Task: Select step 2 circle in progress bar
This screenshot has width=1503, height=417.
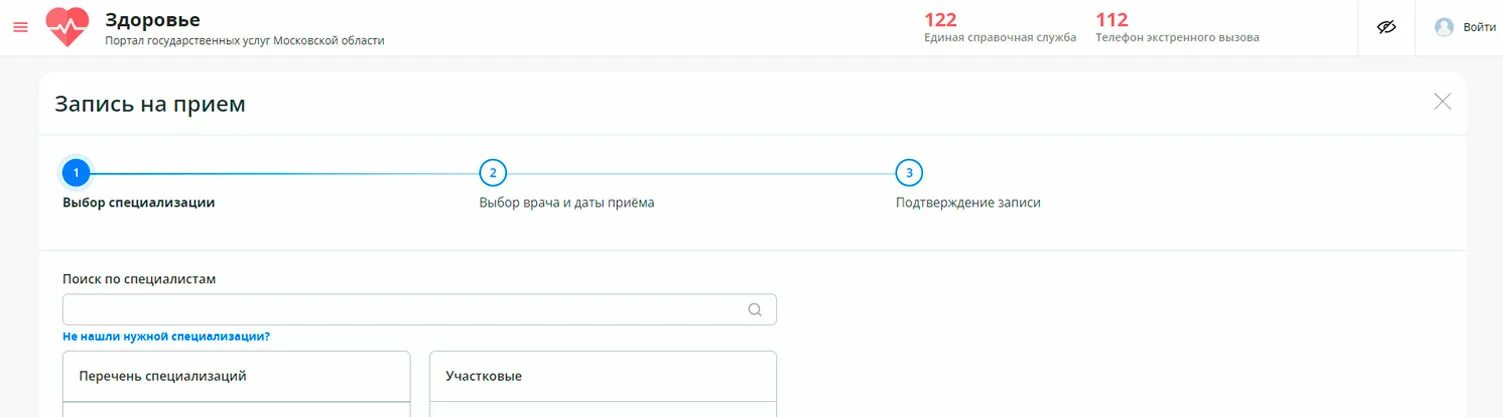Action: [x=492, y=173]
